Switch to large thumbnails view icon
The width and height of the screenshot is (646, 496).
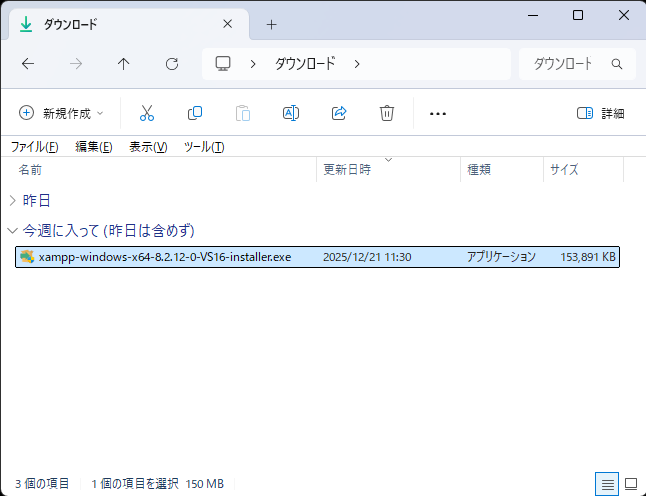630,484
